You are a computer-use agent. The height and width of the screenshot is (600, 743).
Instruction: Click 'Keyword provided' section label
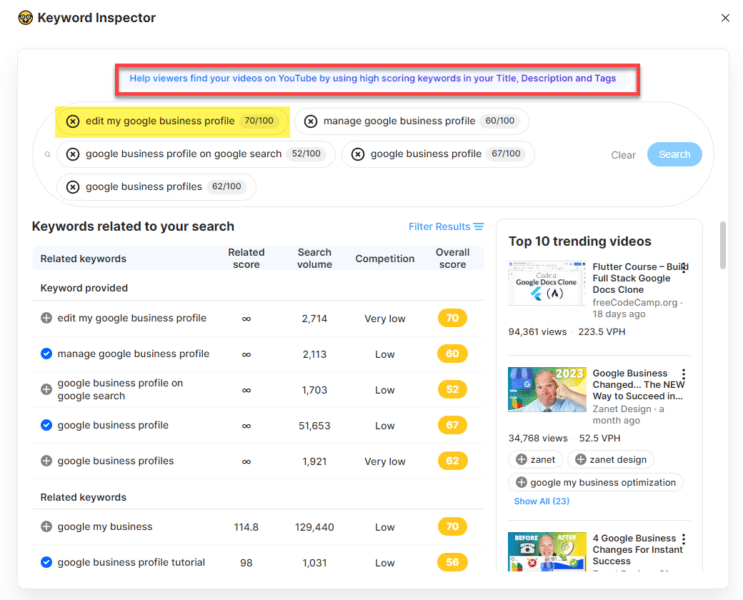tap(84, 288)
